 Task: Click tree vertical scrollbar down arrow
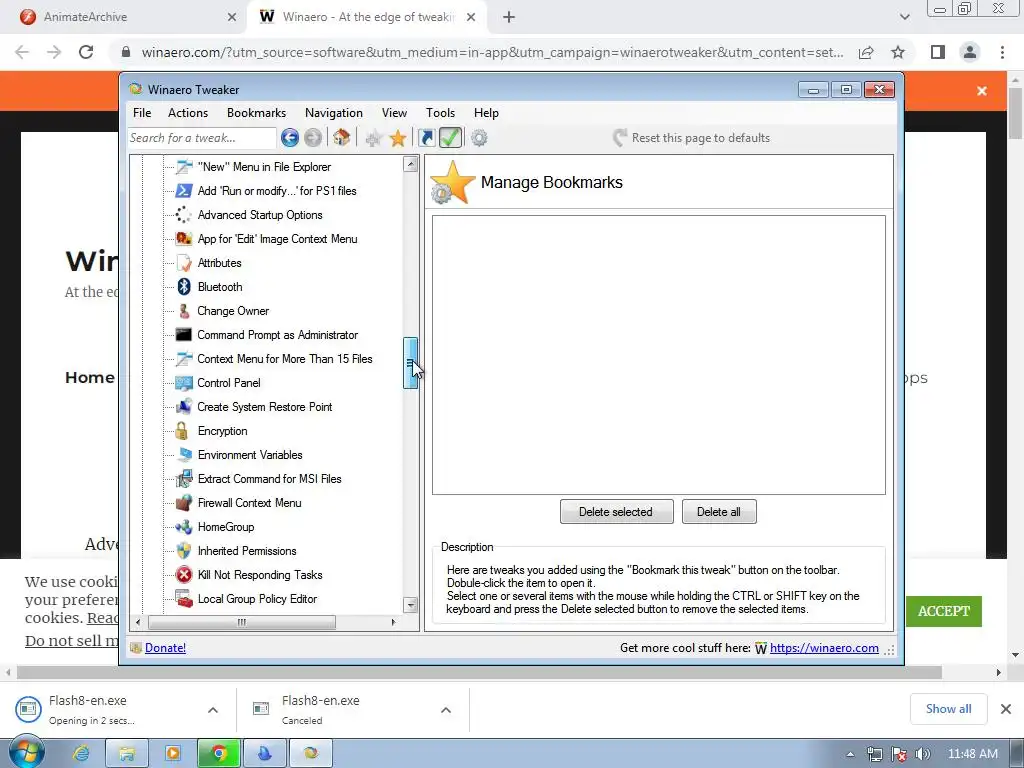(411, 605)
